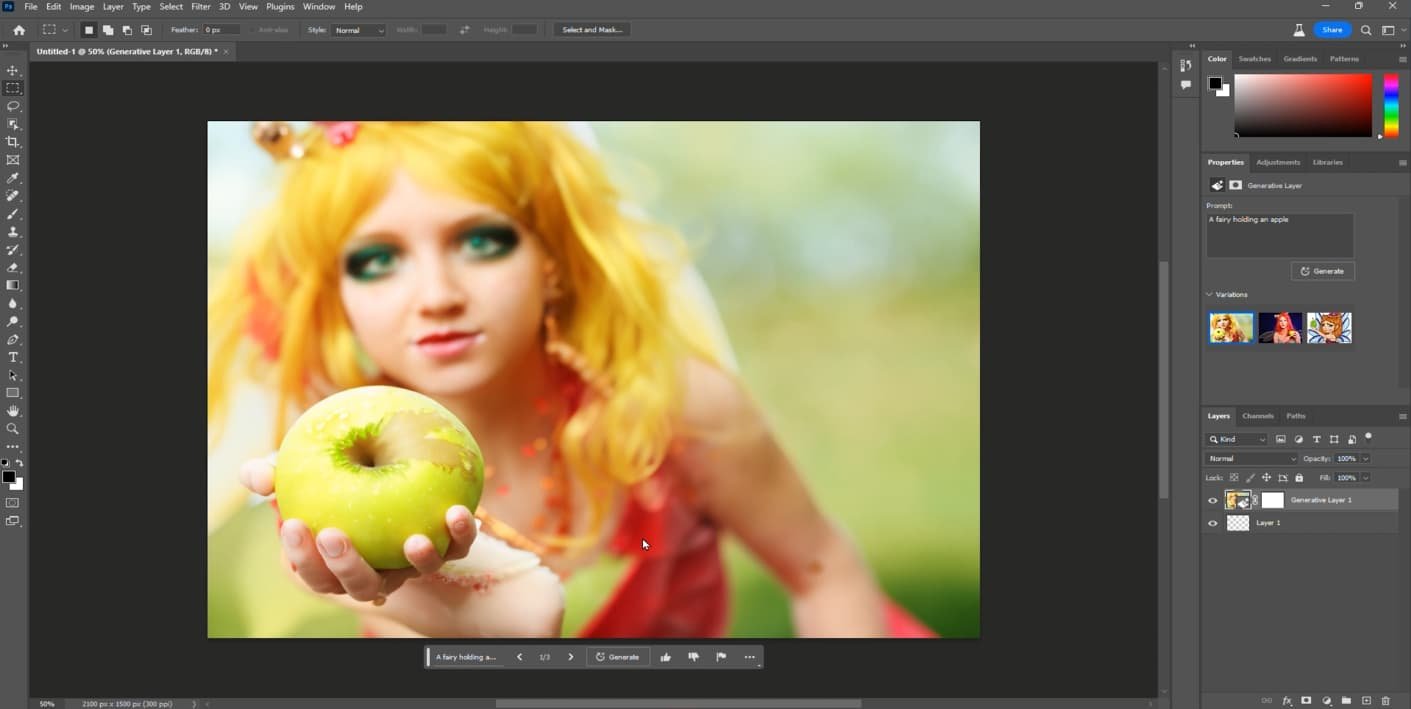Select the second variation thumbnail
This screenshot has width=1411, height=709.
click(x=1280, y=328)
